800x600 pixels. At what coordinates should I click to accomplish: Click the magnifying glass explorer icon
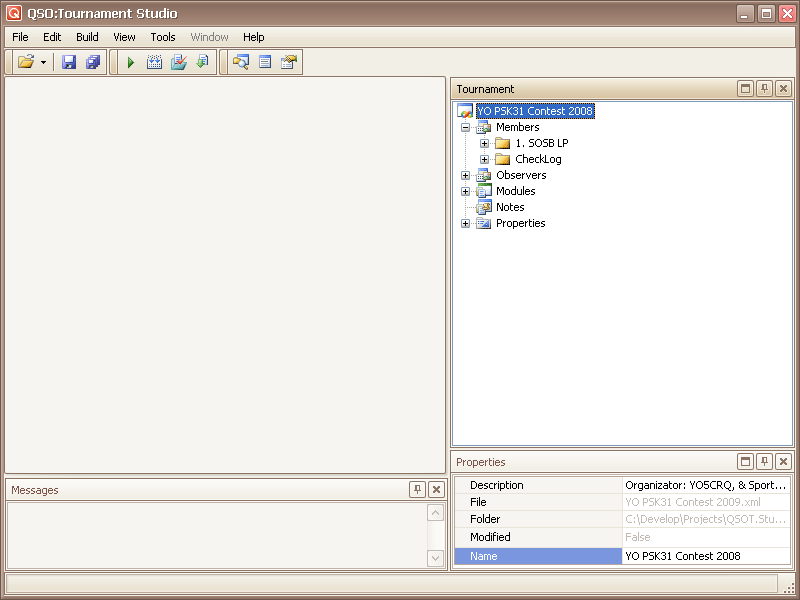(x=241, y=62)
